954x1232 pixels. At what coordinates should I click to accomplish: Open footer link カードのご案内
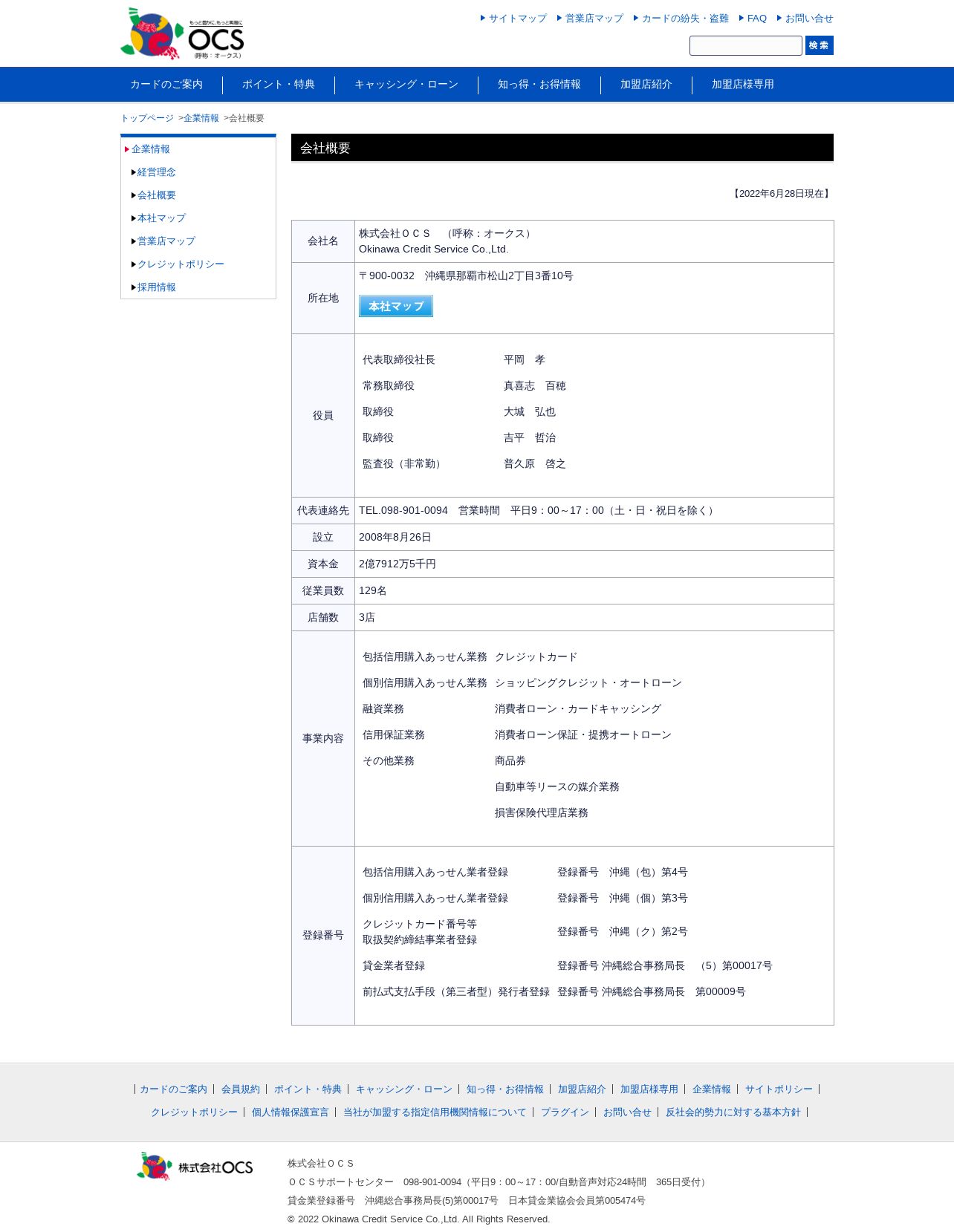pos(174,1089)
